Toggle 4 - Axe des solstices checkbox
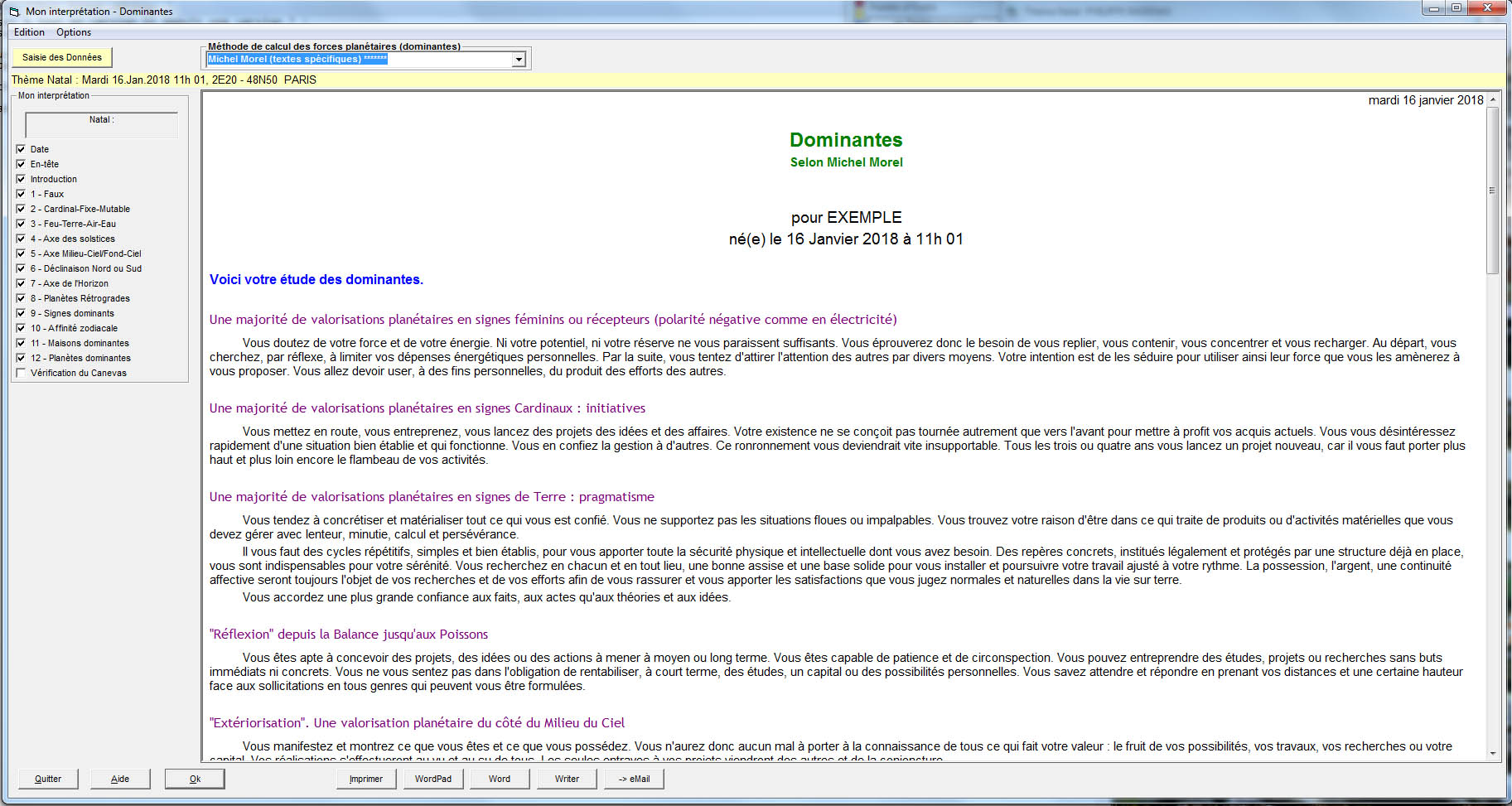1512x806 pixels. [21, 239]
